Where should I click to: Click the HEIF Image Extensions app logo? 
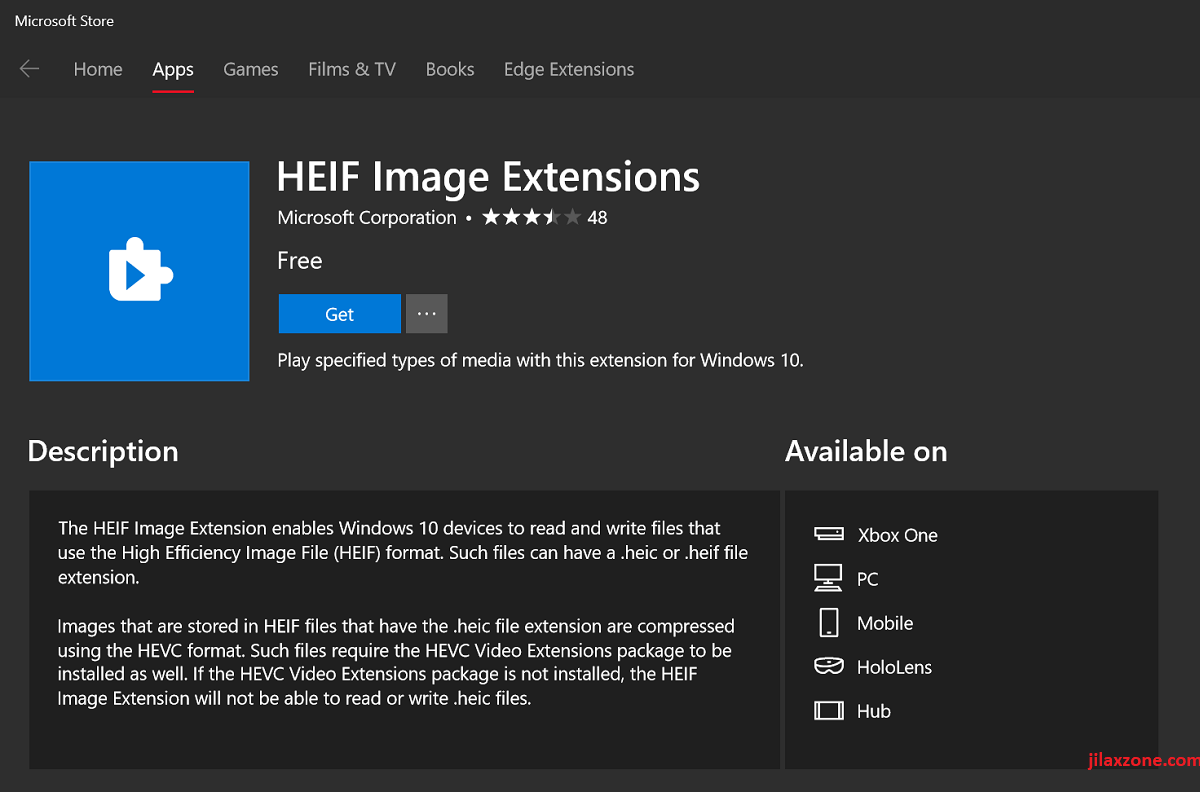tap(139, 271)
